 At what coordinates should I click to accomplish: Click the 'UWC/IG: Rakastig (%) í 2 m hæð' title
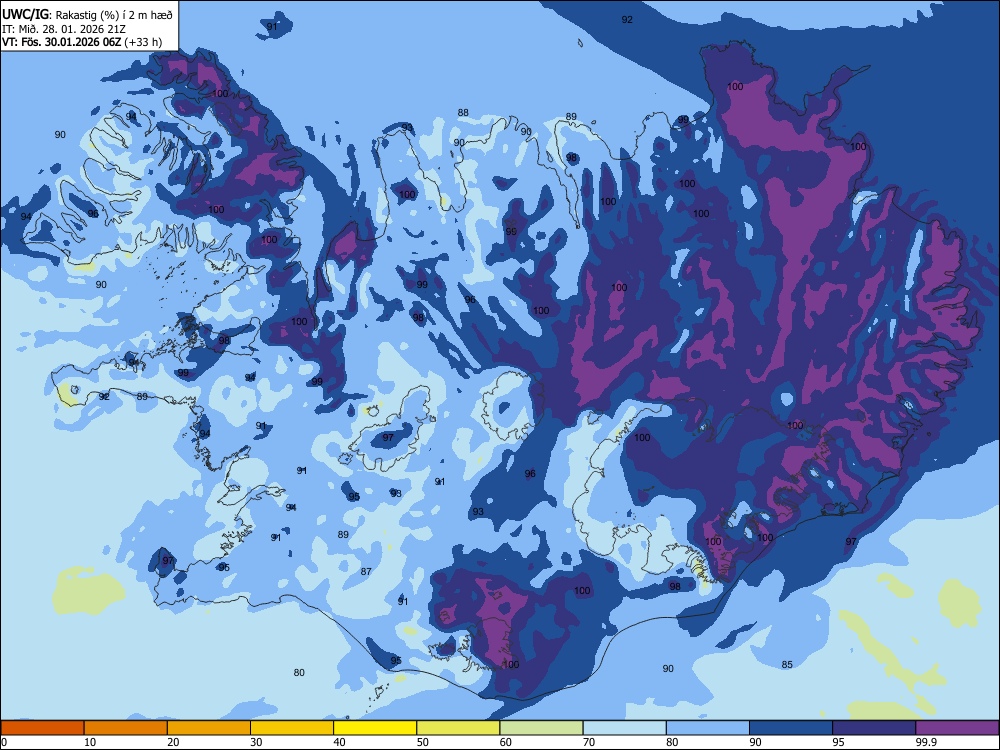87,15
